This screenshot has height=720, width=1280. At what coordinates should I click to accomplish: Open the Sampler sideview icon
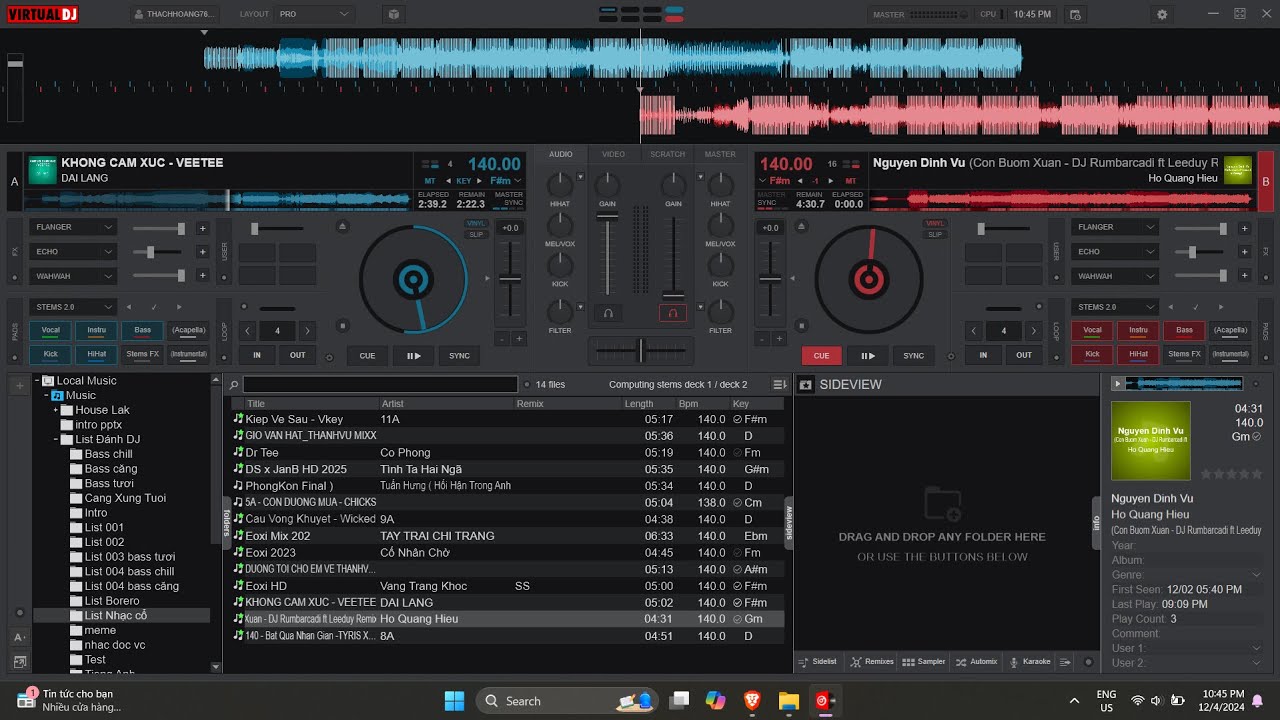click(923, 662)
